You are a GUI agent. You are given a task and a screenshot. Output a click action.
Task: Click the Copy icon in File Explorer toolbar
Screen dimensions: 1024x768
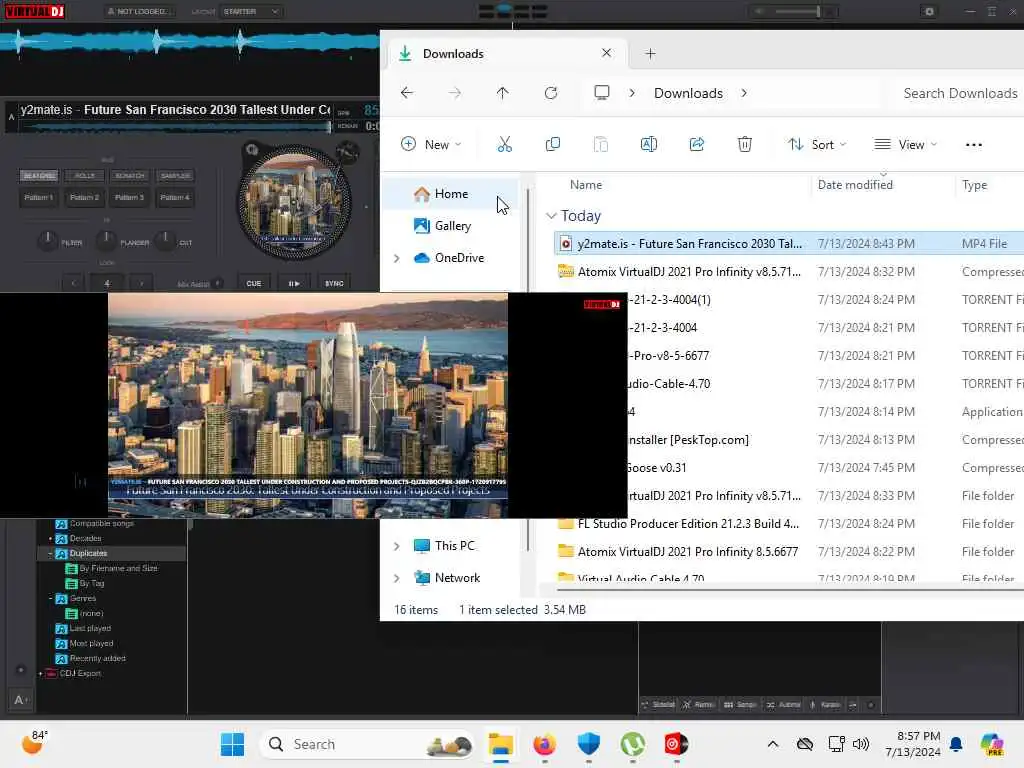coord(552,144)
